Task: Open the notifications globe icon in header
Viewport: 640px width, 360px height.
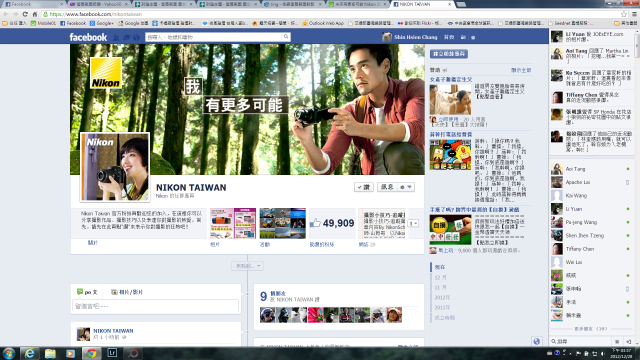Action: click(136, 37)
